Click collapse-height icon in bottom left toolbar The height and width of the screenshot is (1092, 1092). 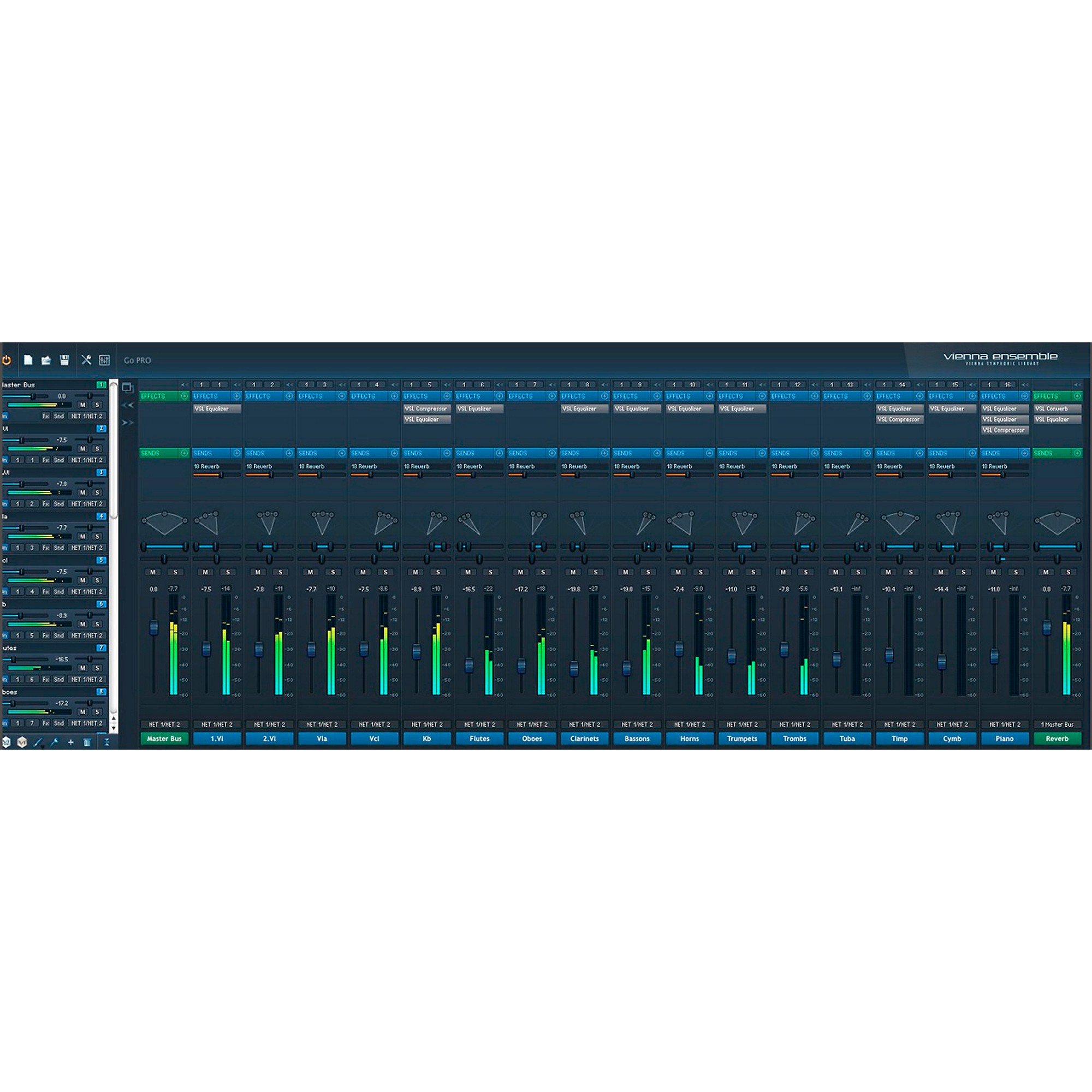[x=106, y=742]
